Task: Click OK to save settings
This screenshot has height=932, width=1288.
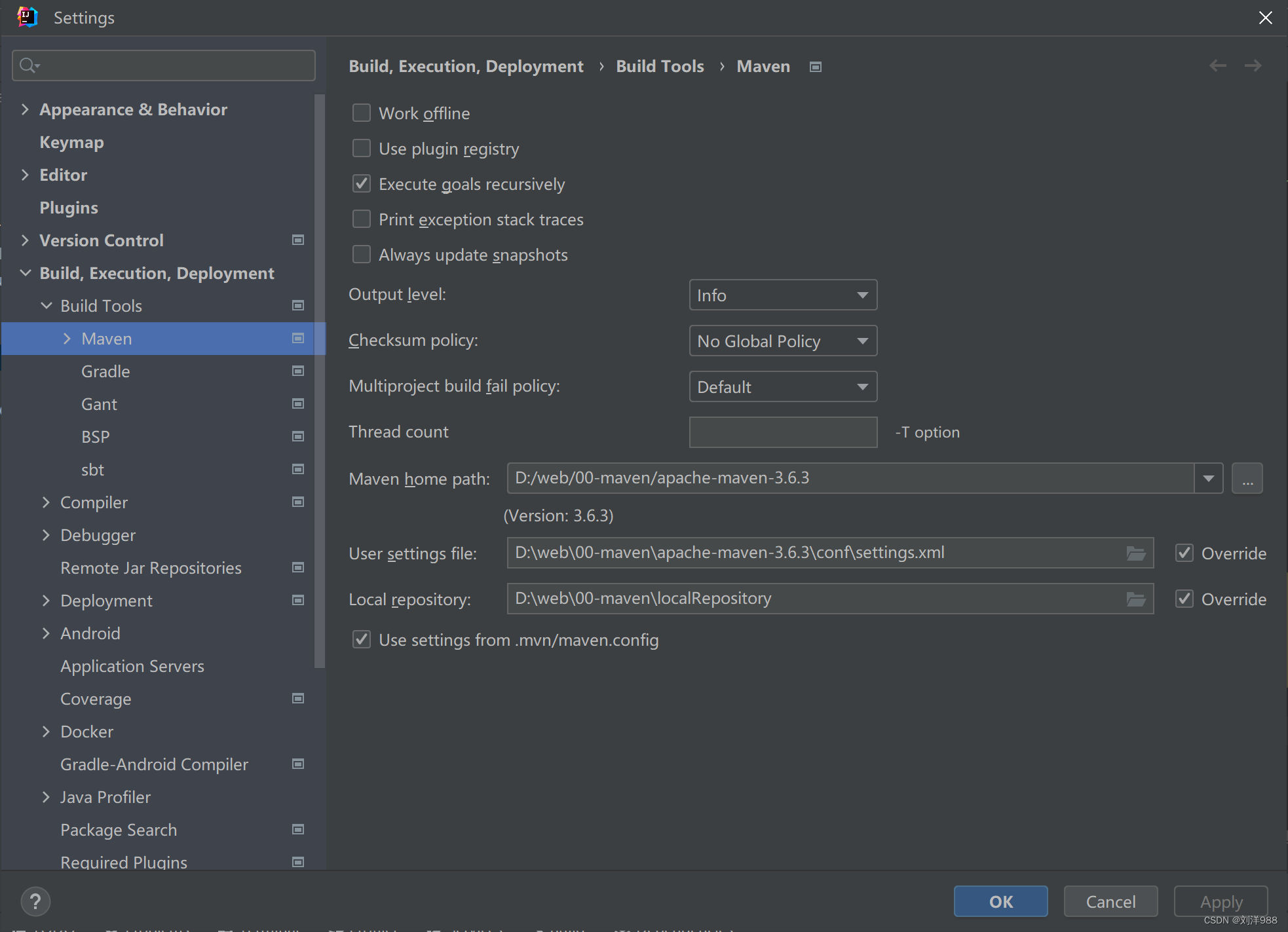Action: click(x=1001, y=902)
